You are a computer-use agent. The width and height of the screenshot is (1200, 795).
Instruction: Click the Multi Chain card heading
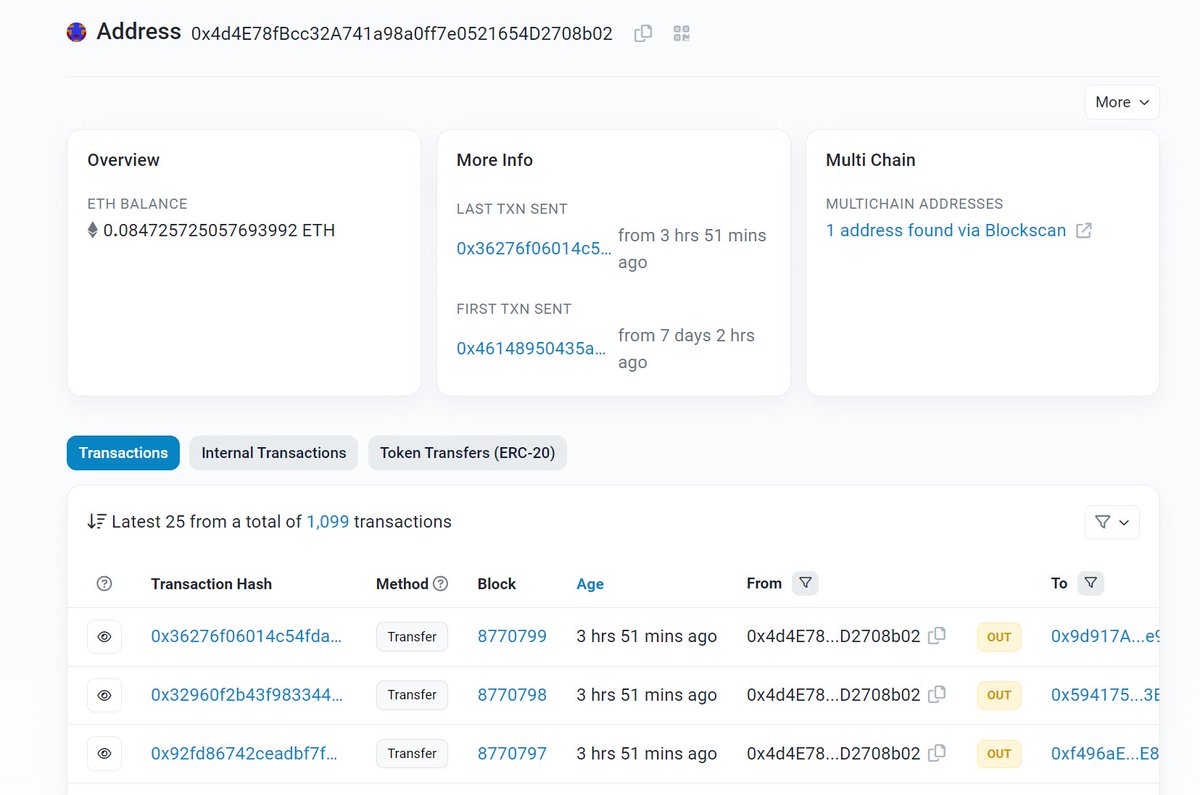(871, 160)
